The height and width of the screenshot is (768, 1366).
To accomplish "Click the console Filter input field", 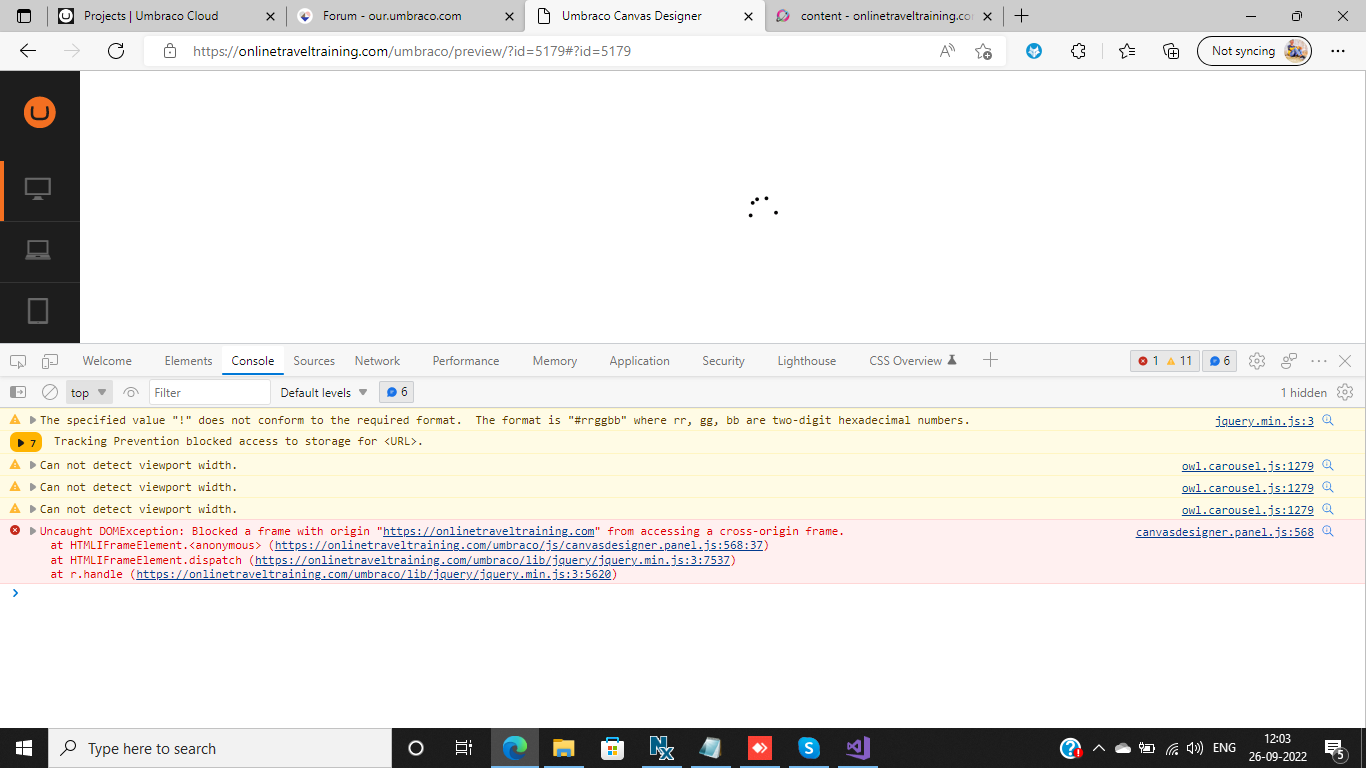I will click(210, 393).
